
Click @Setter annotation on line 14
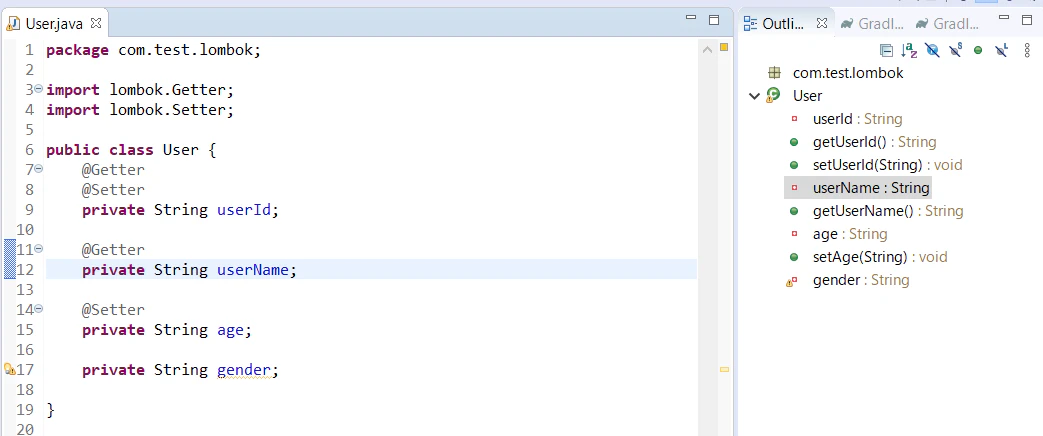(113, 310)
